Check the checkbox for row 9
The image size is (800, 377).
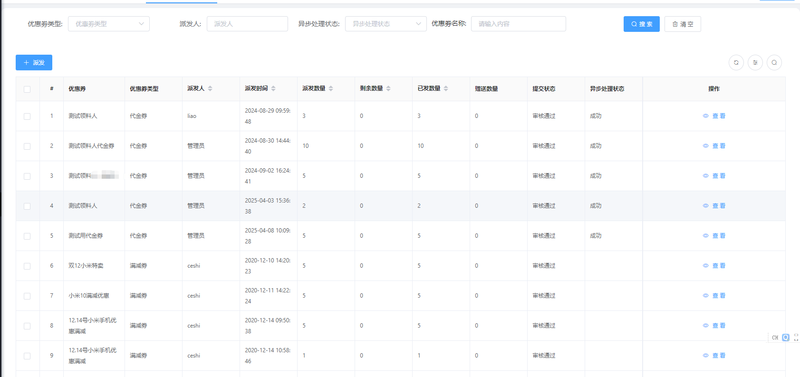coord(27,356)
